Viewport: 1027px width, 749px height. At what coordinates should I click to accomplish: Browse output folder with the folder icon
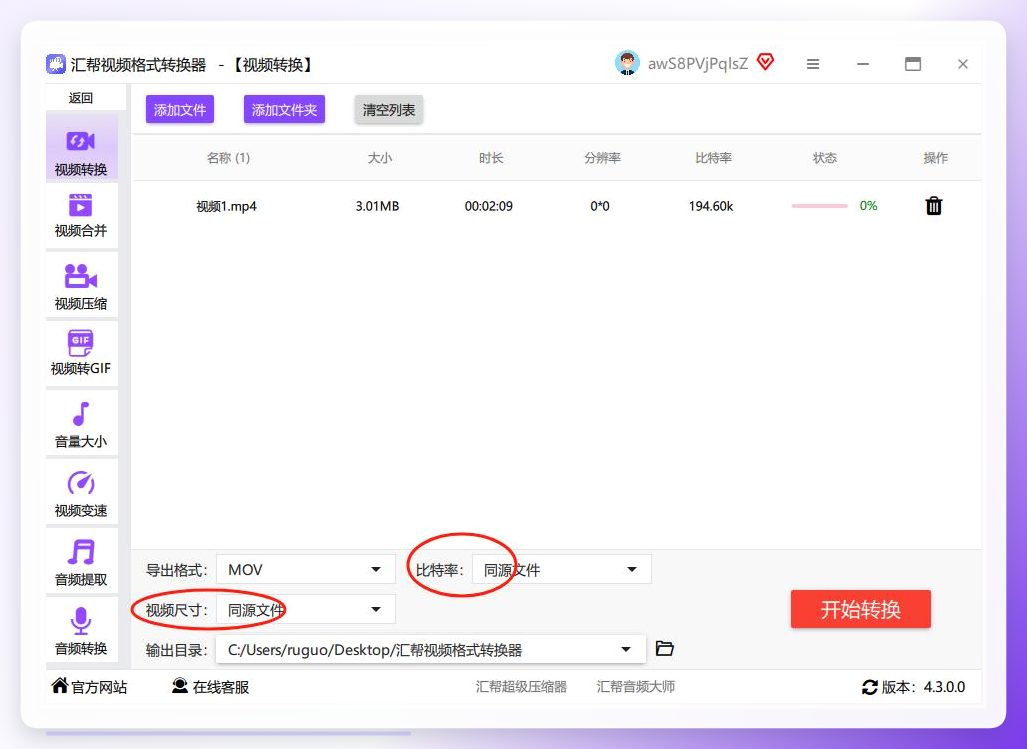(665, 648)
